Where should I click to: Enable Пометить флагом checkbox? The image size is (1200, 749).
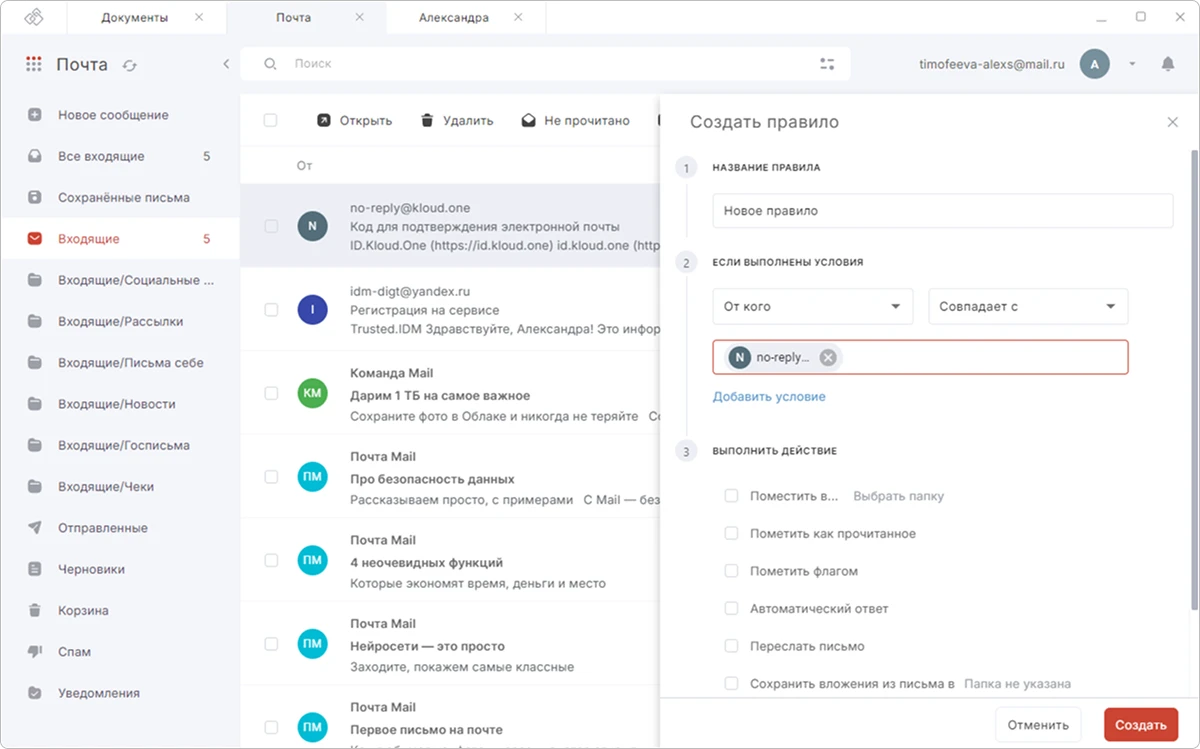[x=731, y=571]
